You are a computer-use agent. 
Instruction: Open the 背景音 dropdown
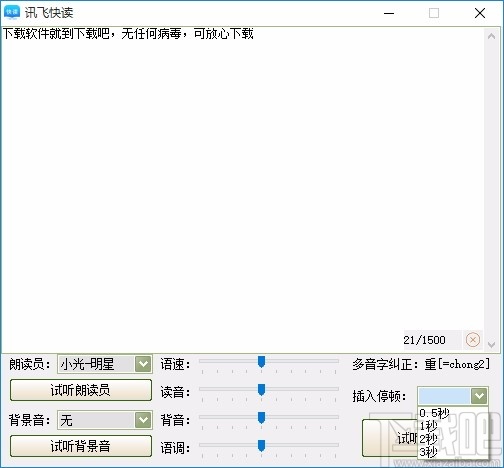click(143, 420)
